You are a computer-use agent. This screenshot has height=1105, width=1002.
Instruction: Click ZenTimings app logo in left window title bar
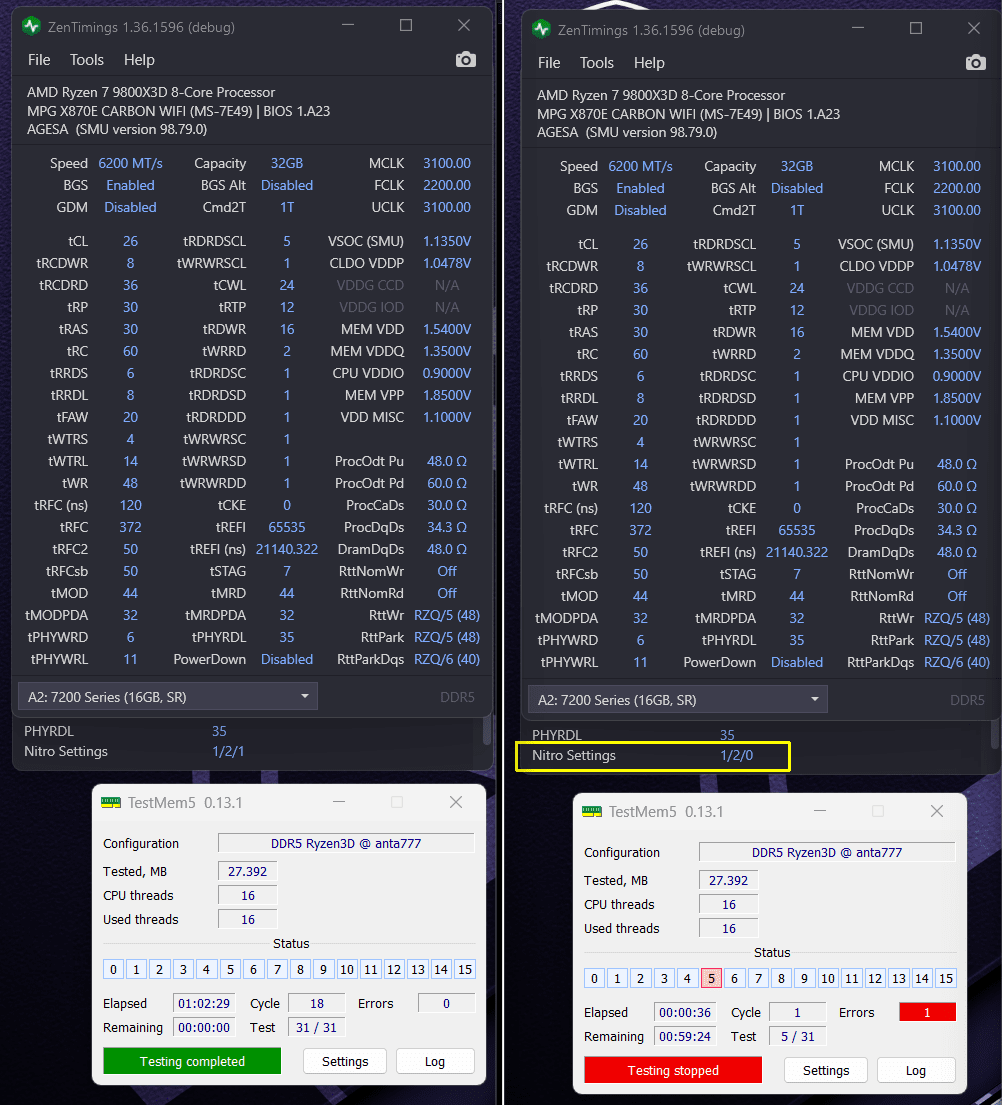[x=31, y=27]
